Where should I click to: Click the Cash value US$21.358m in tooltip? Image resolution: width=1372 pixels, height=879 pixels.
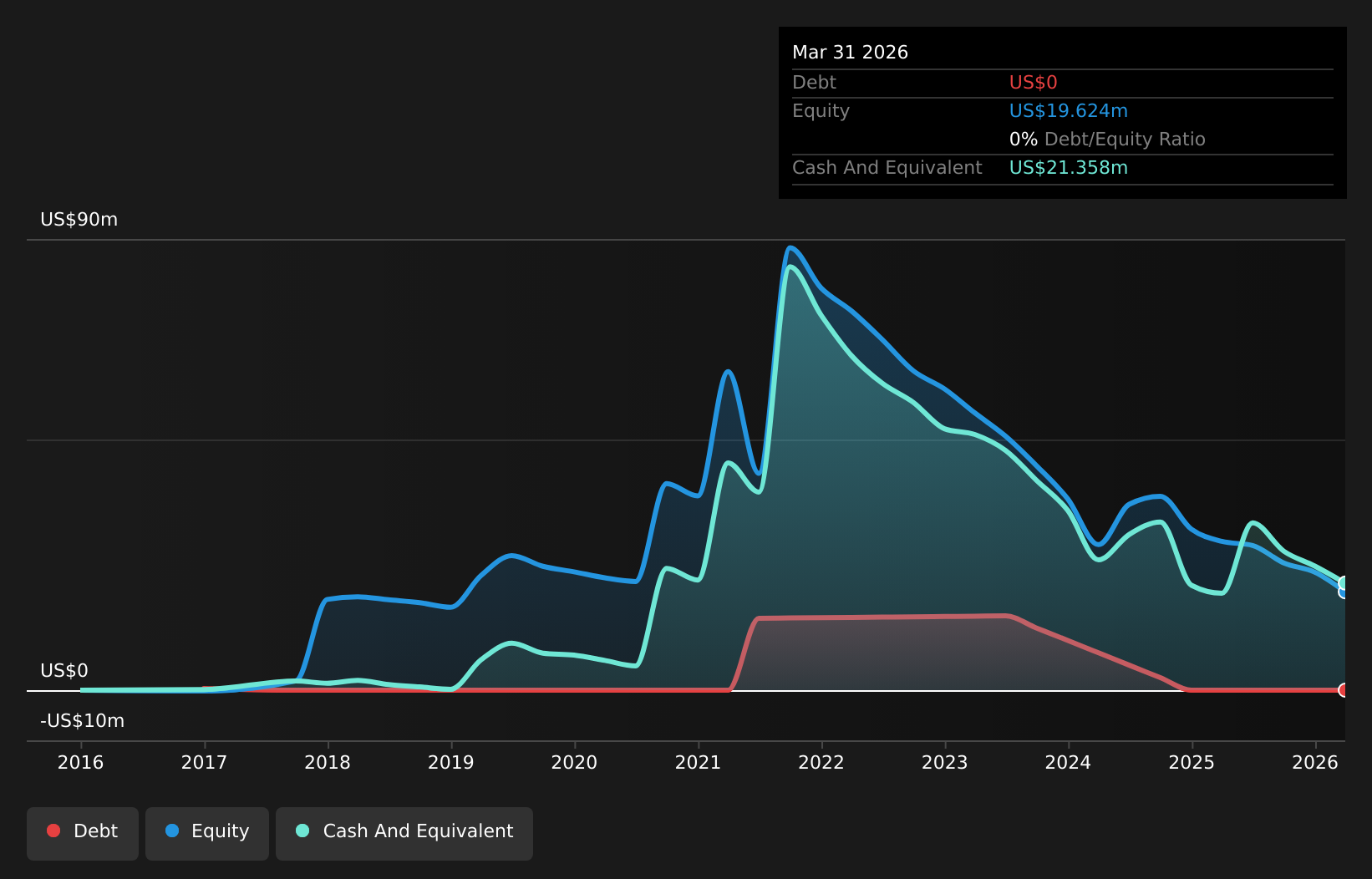[x=1069, y=168]
